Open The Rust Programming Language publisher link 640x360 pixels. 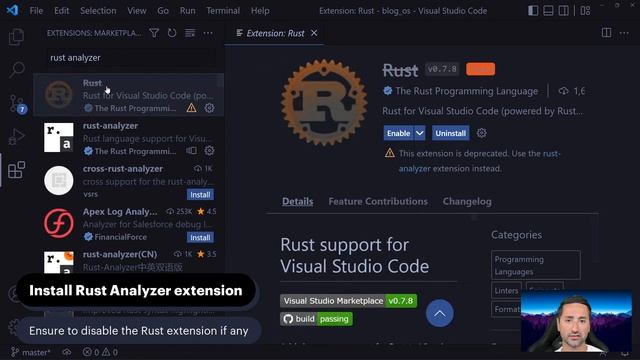(466, 91)
